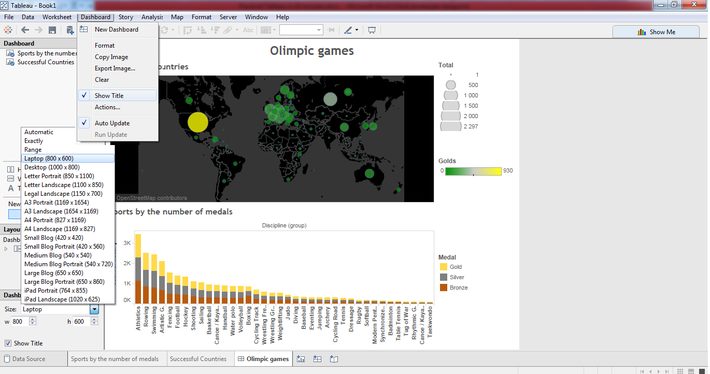The width and height of the screenshot is (710, 374).
Task: Click the Show Tabs status bar icon
Action: click(x=701, y=371)
